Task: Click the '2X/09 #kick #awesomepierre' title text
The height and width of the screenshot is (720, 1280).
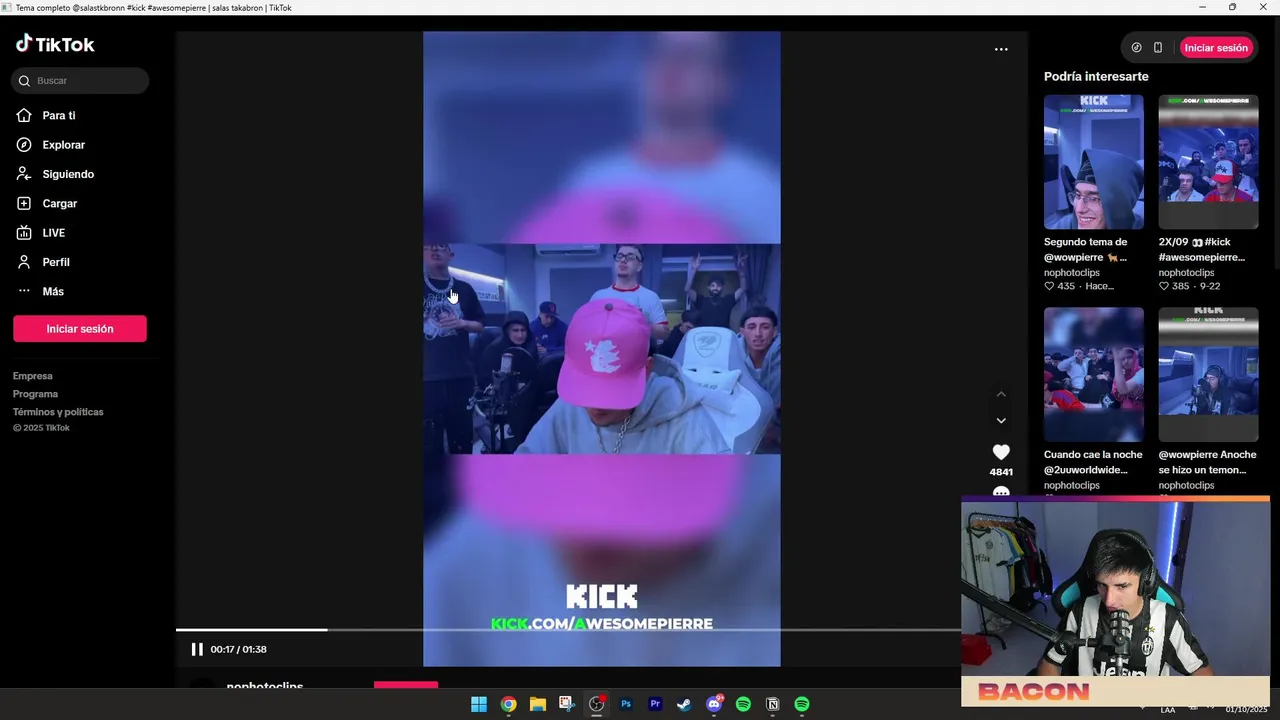Action: pyautogui.click(x=1202, y=249)
